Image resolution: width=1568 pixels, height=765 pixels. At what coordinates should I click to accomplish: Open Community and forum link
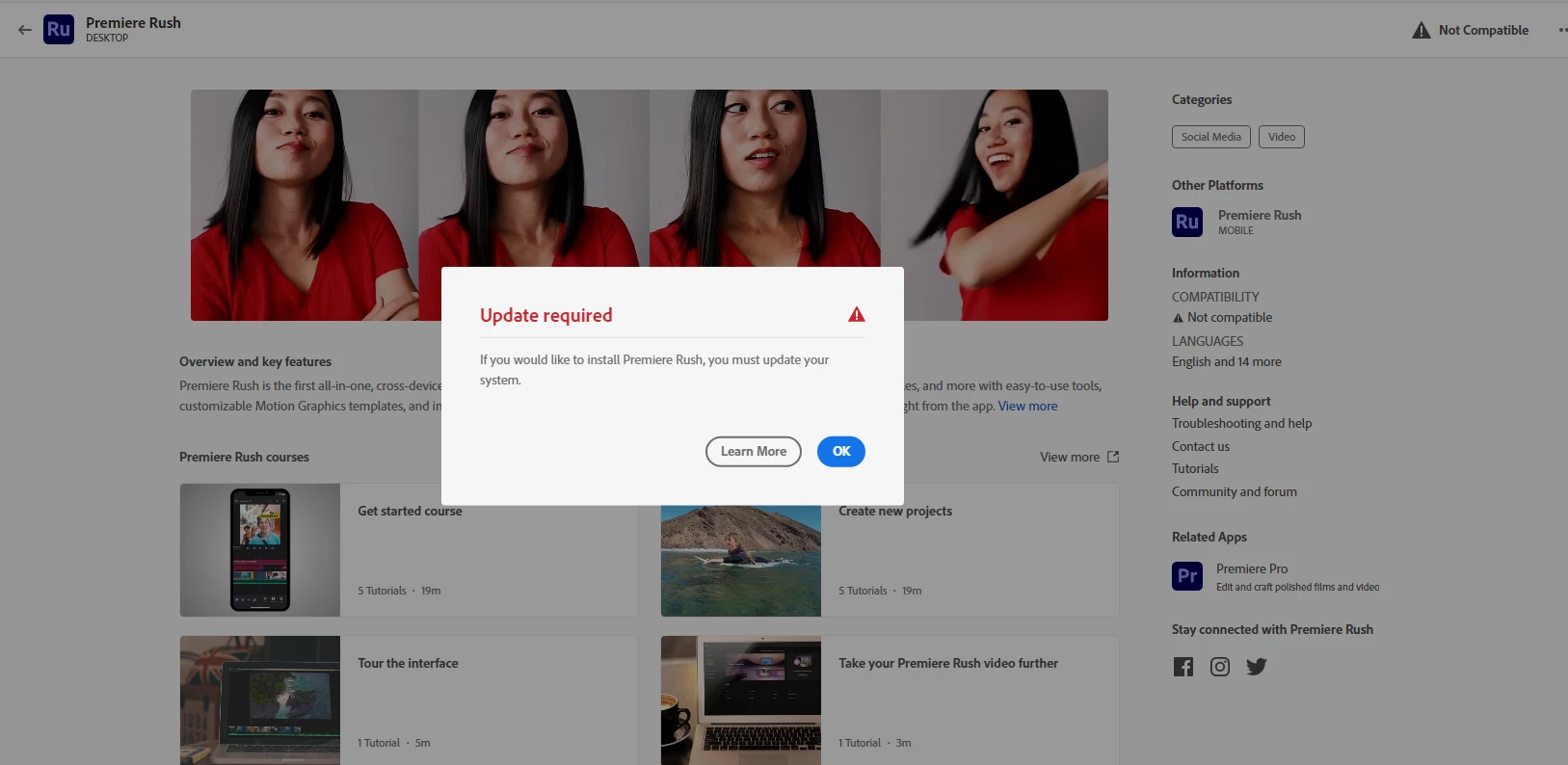(1235, 492)
